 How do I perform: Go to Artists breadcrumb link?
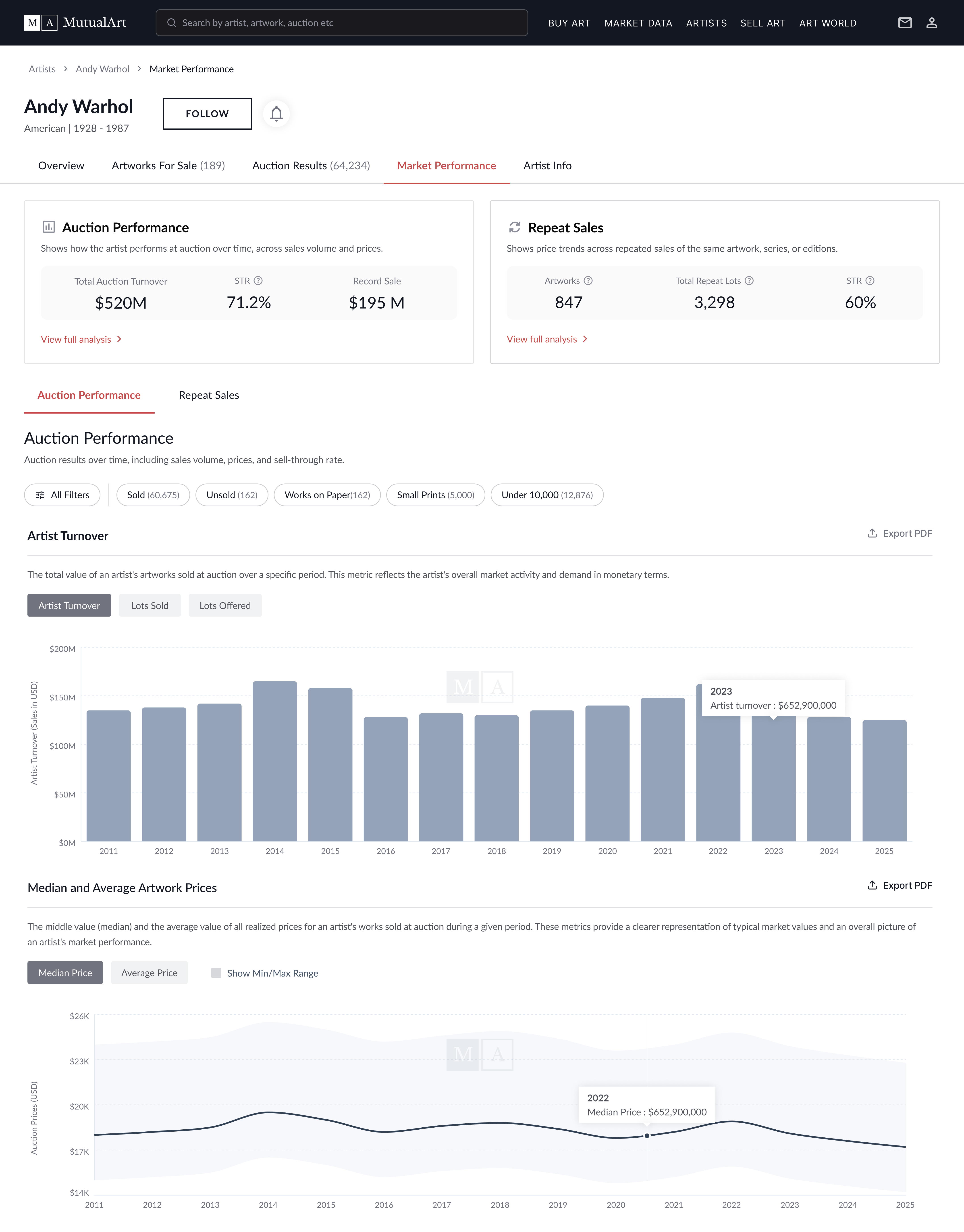pyautogui.click(x=42, y=69)
